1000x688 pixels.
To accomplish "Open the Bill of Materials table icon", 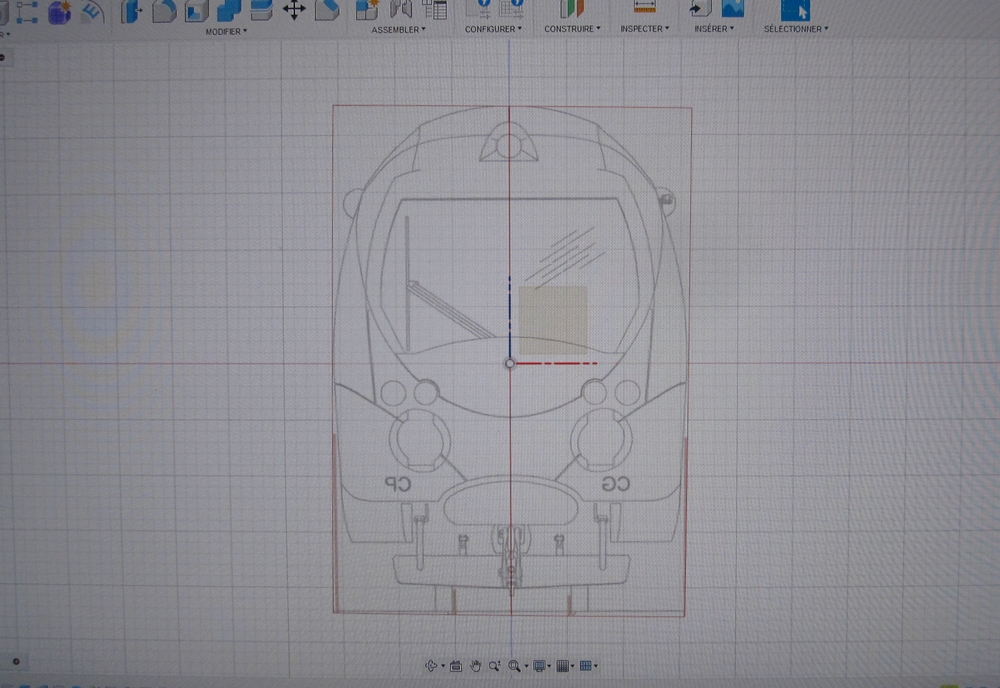I will click(x=434, y=9).
